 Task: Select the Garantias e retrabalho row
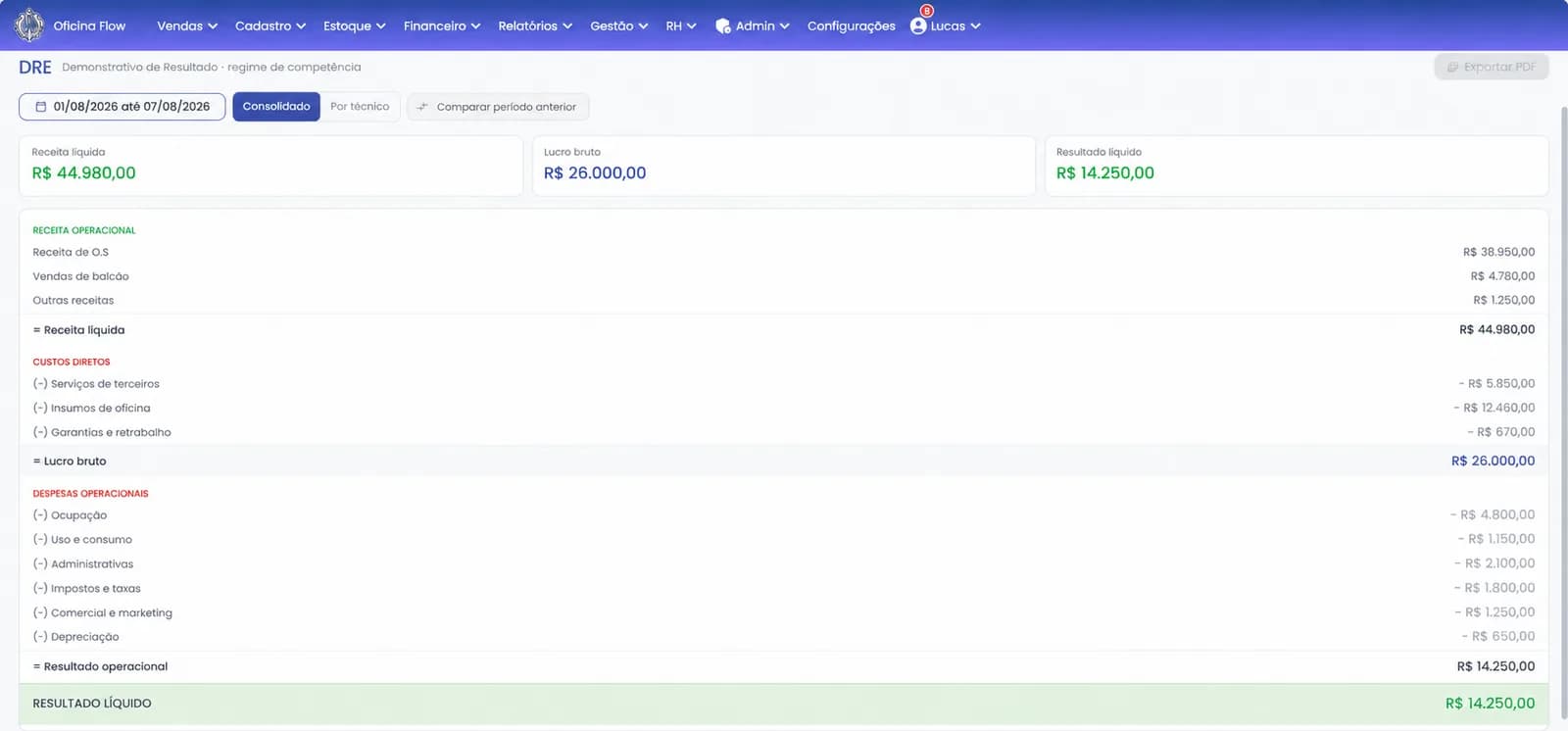pyautogui.click(x=784, y=432)
